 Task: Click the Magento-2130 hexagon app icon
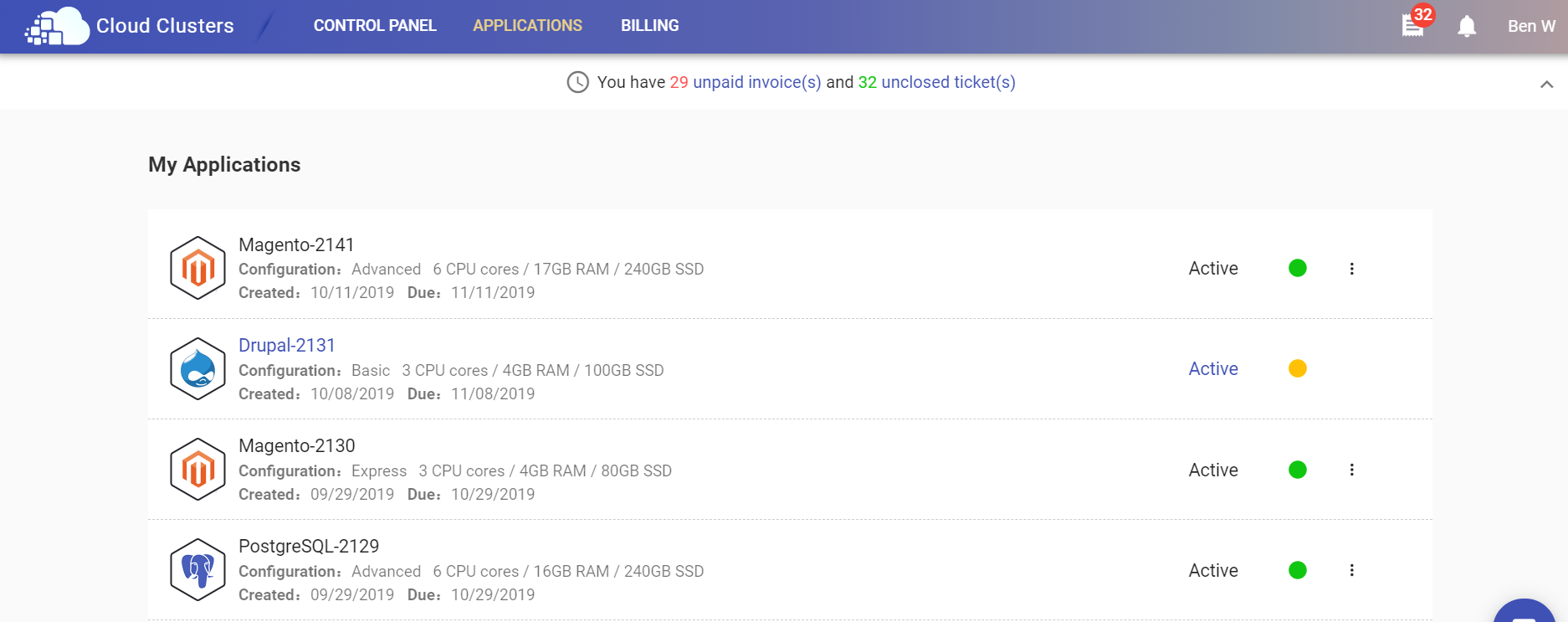pyautogui.click(x=197, y=469)
